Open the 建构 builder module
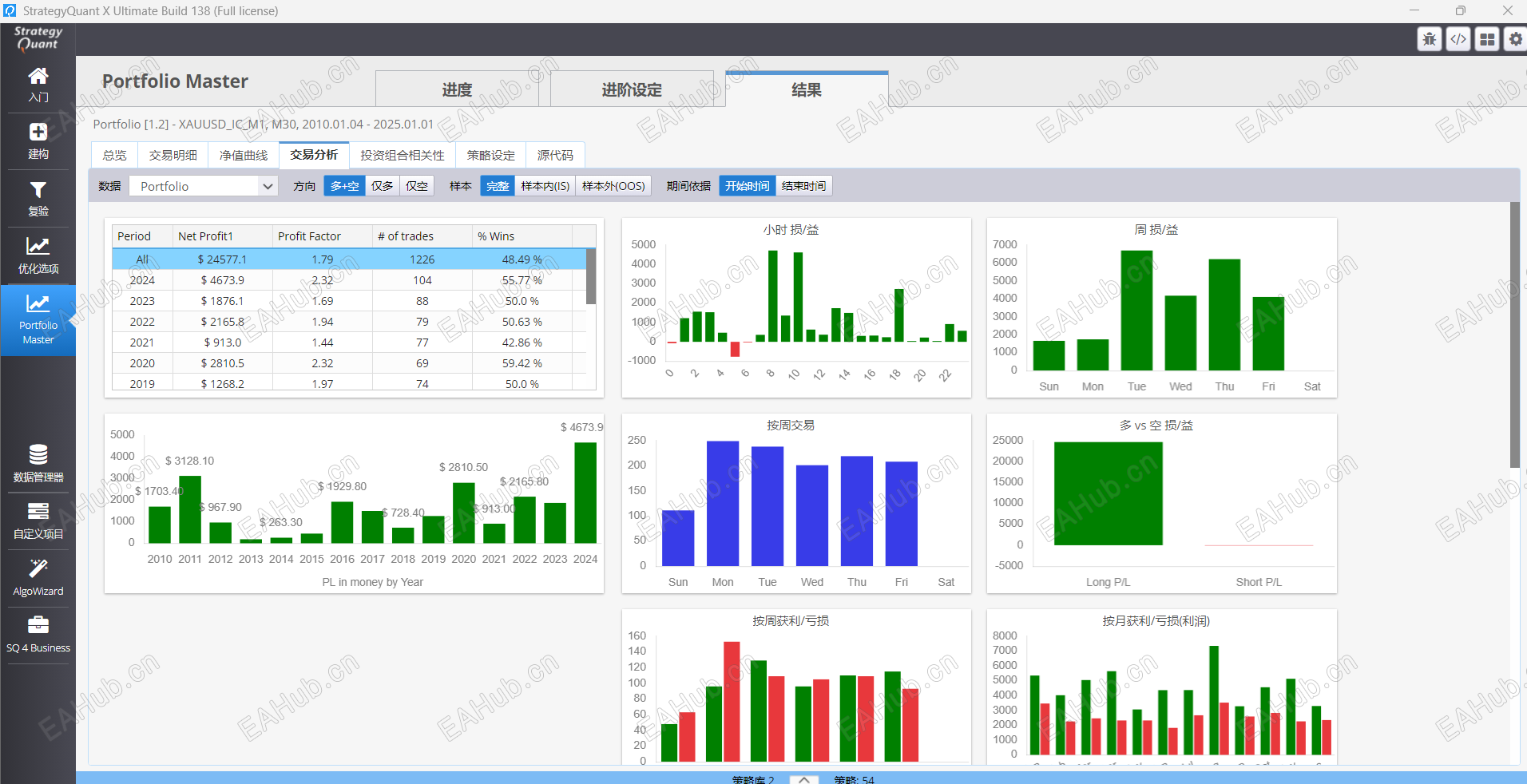The width and height of the screenshot is (1527, 784). [x=38, y=141]
